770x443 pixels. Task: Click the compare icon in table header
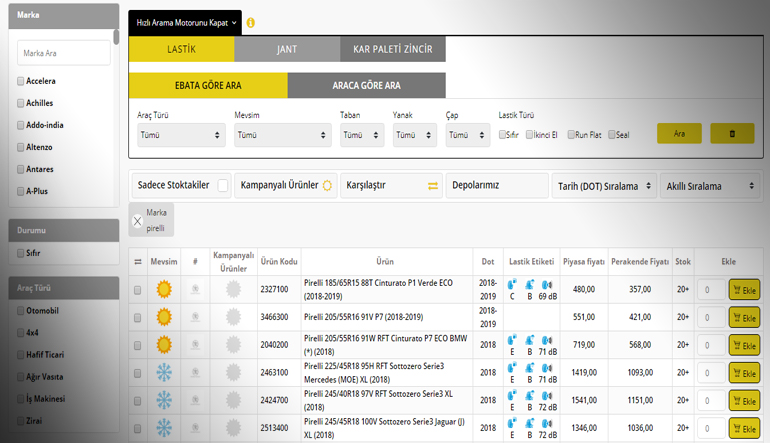[138, 262]
